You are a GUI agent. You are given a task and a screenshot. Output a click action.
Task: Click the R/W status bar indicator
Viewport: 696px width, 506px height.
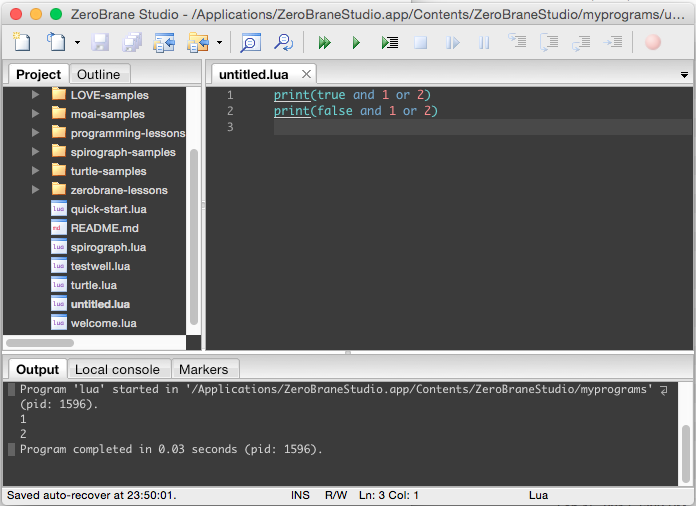pos(336,495)
